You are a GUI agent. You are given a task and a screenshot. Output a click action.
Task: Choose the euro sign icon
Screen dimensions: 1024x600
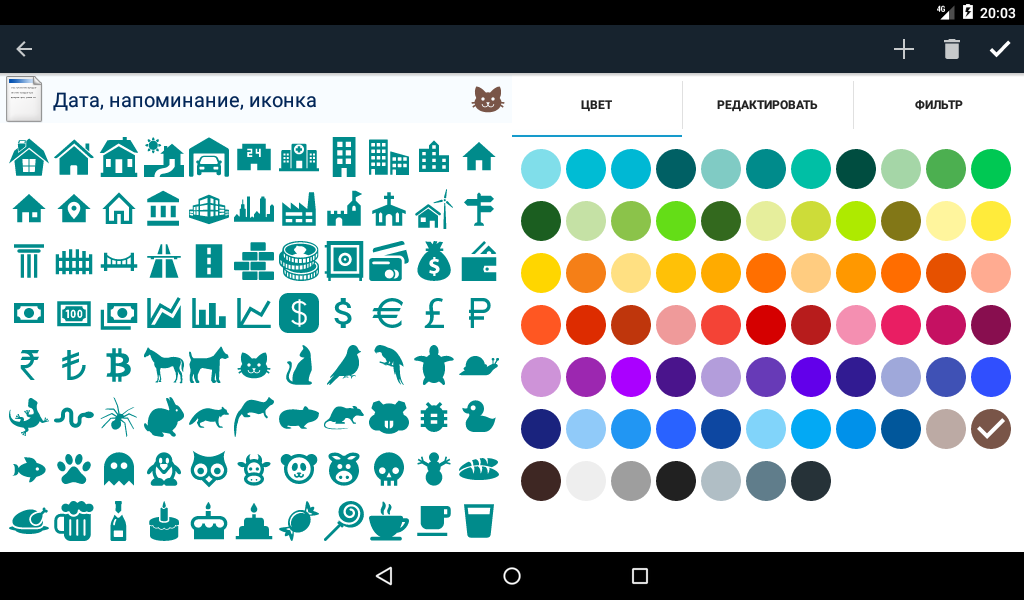point(388,314)
